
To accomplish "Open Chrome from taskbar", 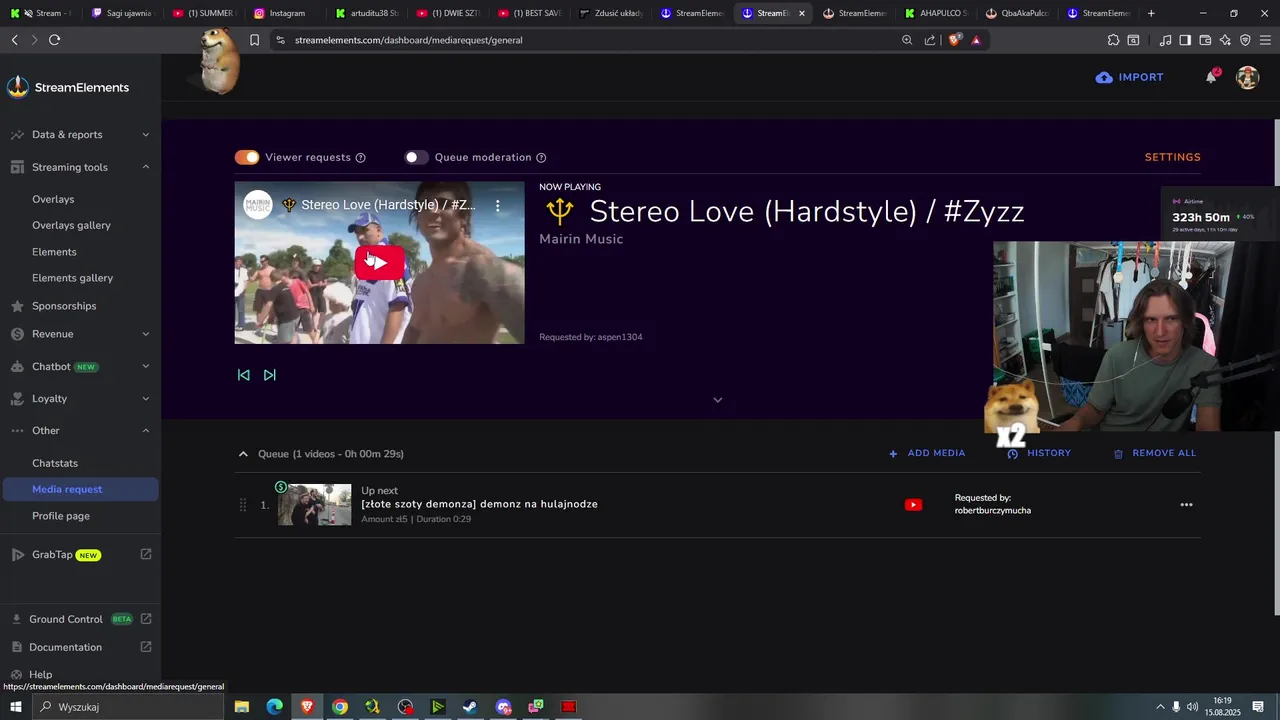I will click(x=340, y=707).
